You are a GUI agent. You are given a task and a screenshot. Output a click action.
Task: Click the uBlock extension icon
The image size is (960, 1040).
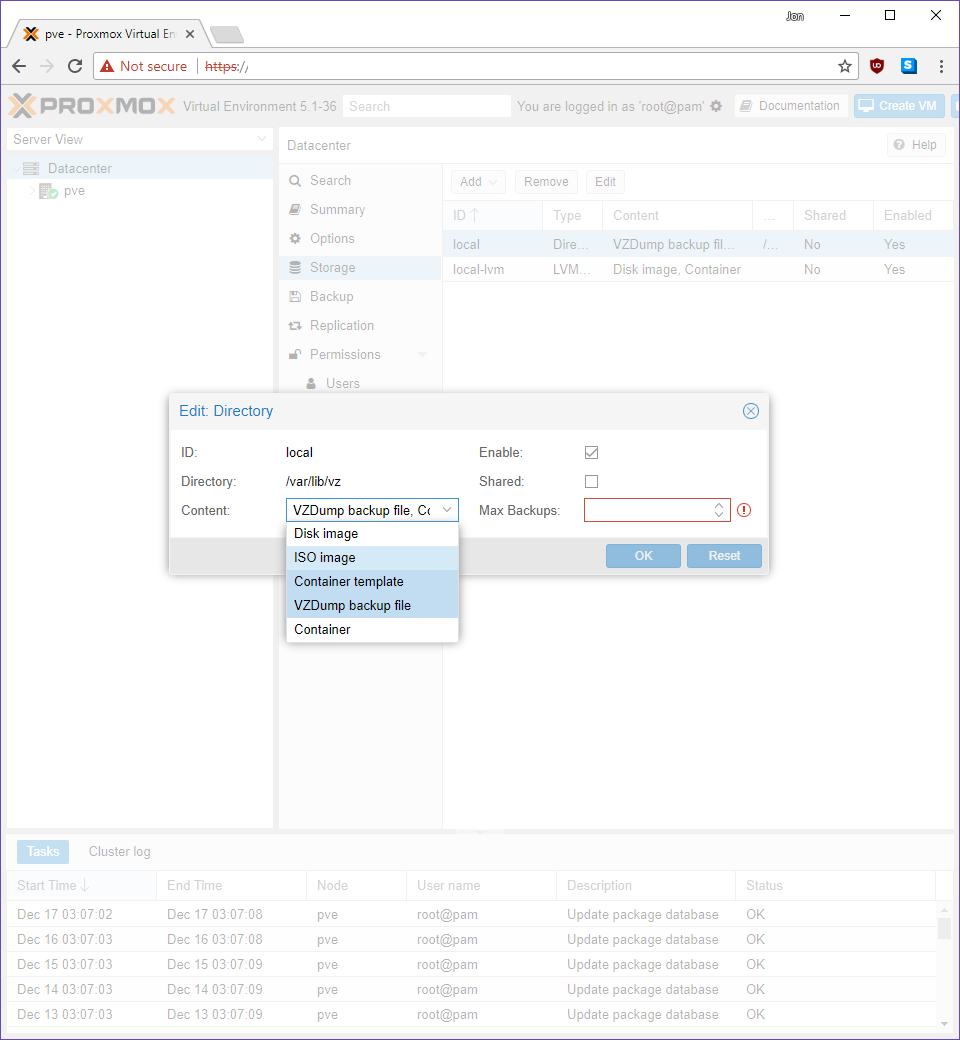877,66
